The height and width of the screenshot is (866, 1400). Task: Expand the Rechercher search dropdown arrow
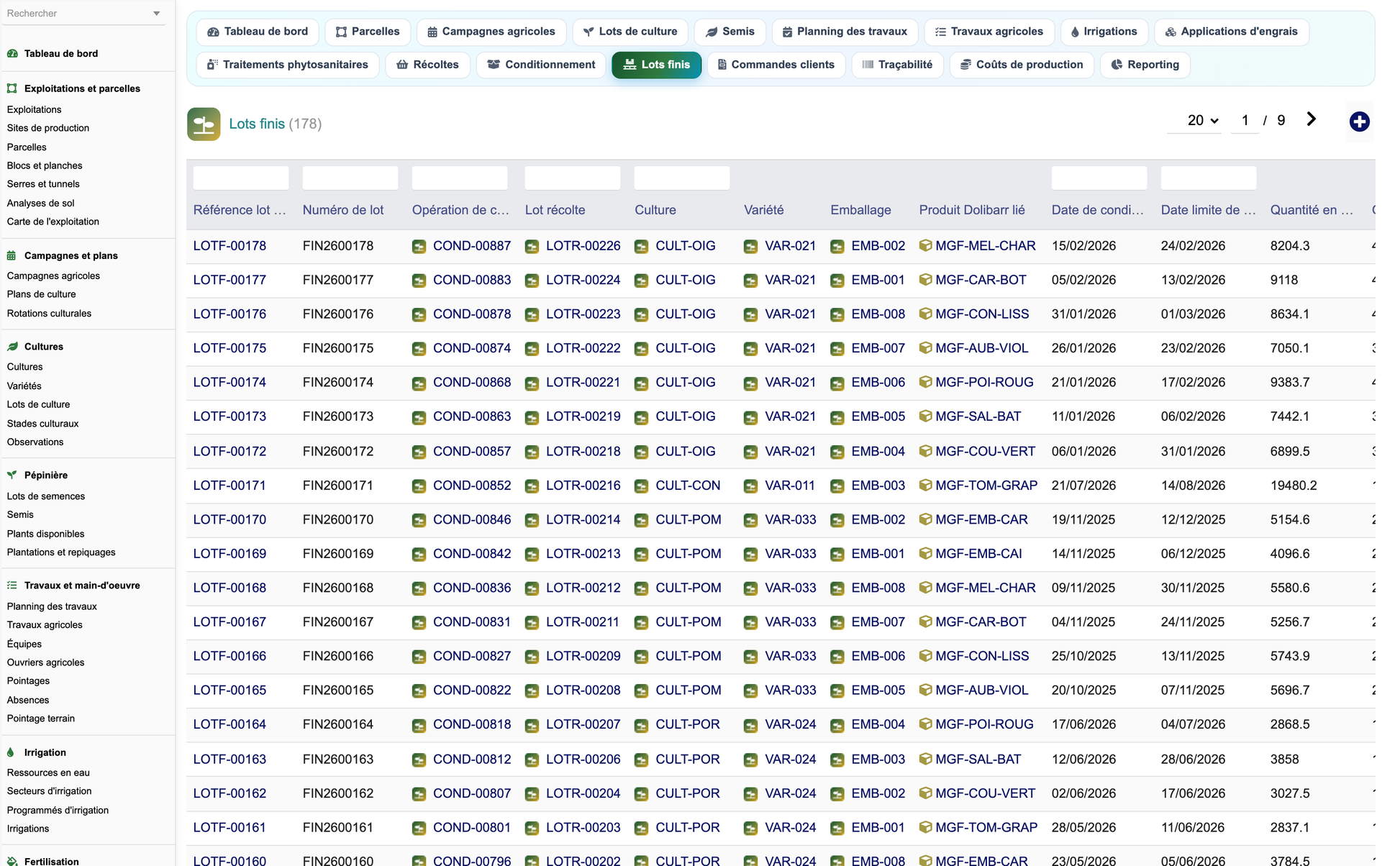(157, 14)
